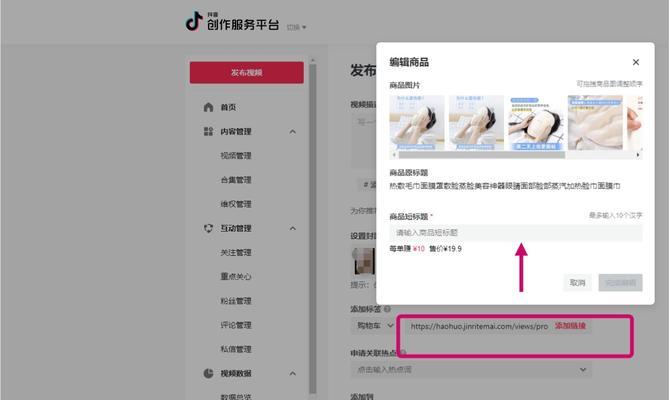Open the 粉丝管理 menu item
The image size is (670, 400).
pos(236,300)
